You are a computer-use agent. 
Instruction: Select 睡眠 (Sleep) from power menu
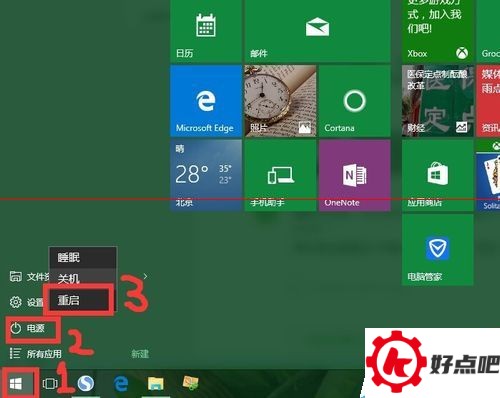pyautogui.click(x=83, y=257)
